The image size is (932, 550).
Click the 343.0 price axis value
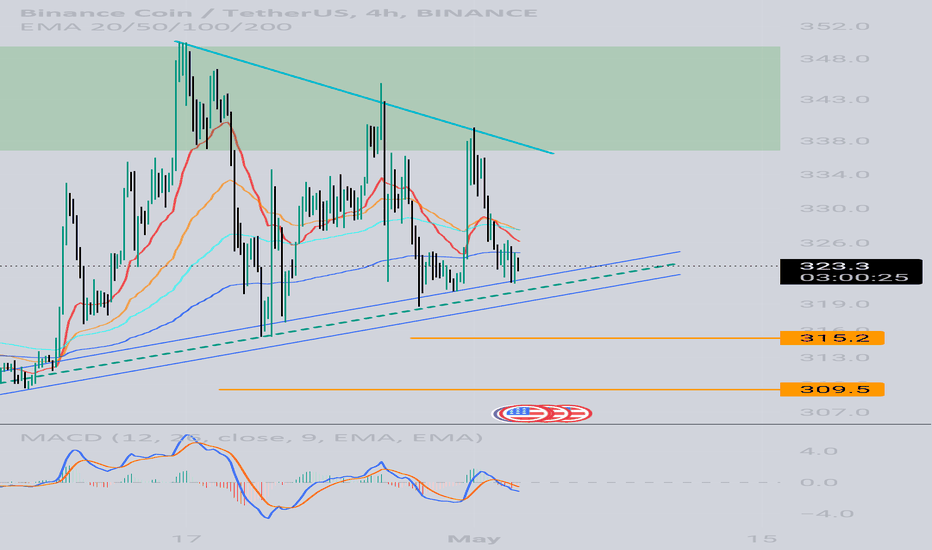tap(835, 99)
